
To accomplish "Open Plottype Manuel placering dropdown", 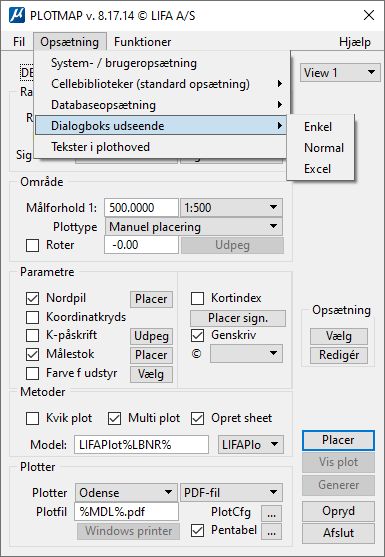I will coord(194,227).
